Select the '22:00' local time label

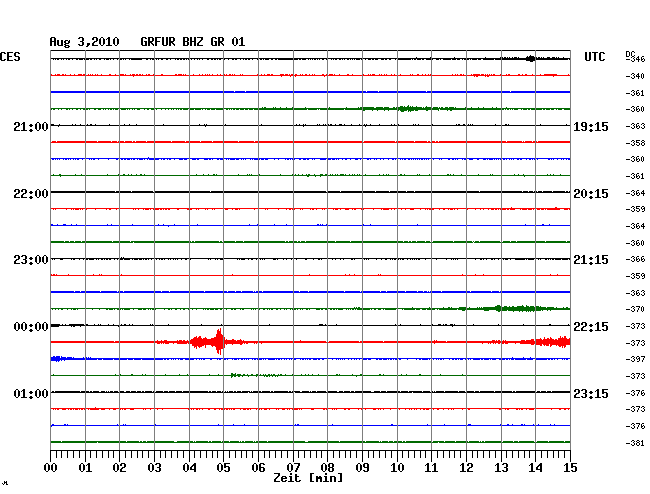tap(31, 194)
